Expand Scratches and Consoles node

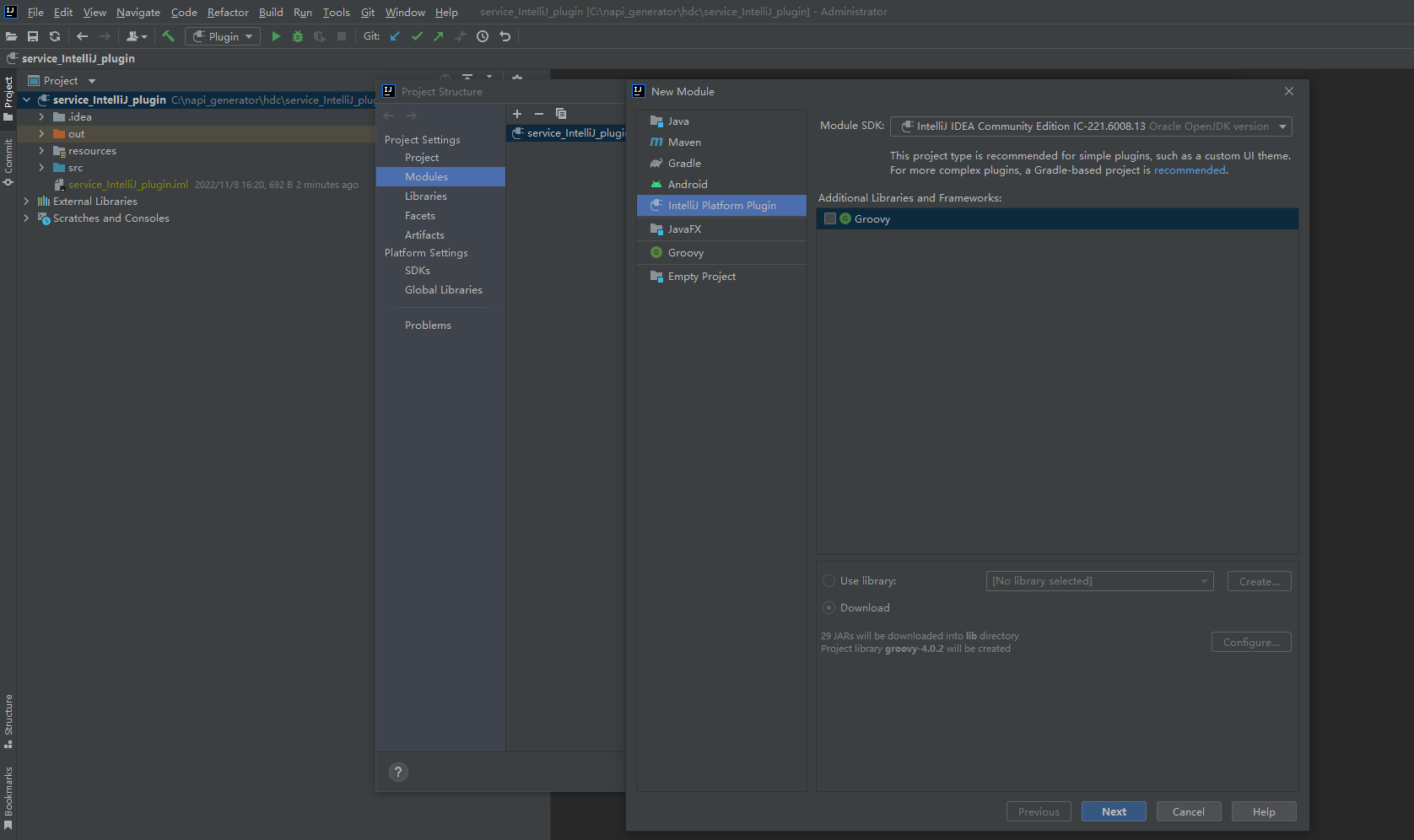tap(26, 218)
